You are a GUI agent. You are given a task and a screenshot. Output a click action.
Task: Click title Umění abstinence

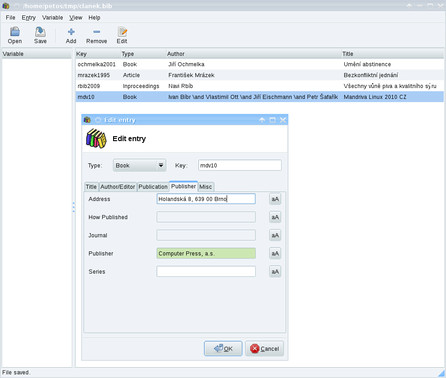click(x=367, y=64)
